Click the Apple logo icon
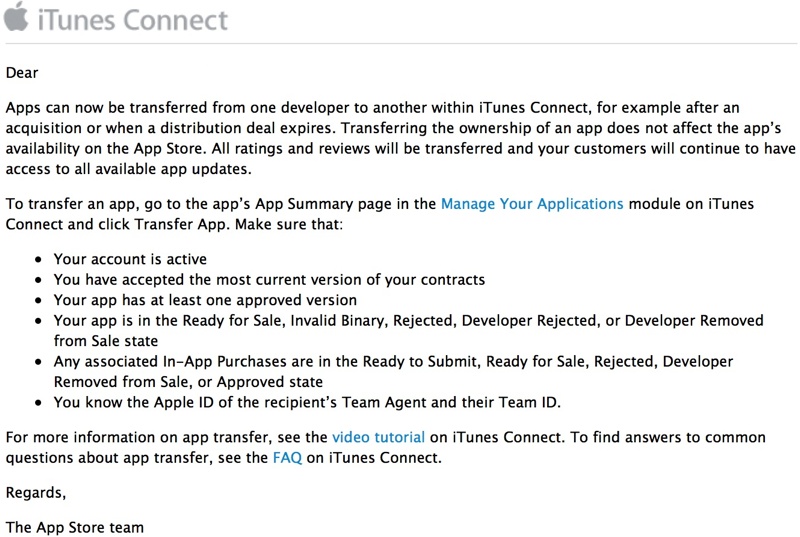800x537 pixels. coord(16,16)
